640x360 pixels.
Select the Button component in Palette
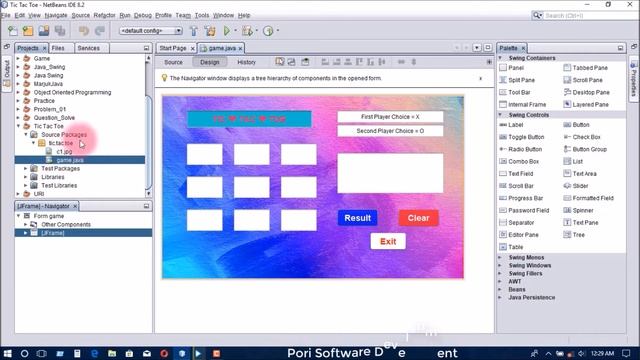point(576,125)
